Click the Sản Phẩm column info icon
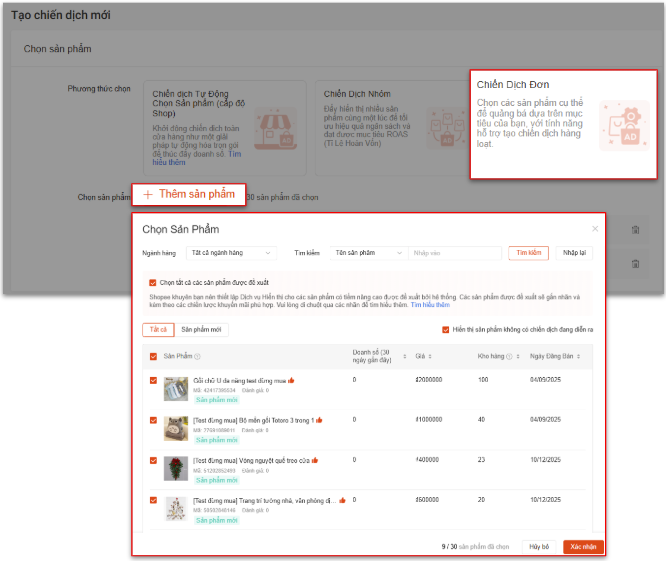 197,356
